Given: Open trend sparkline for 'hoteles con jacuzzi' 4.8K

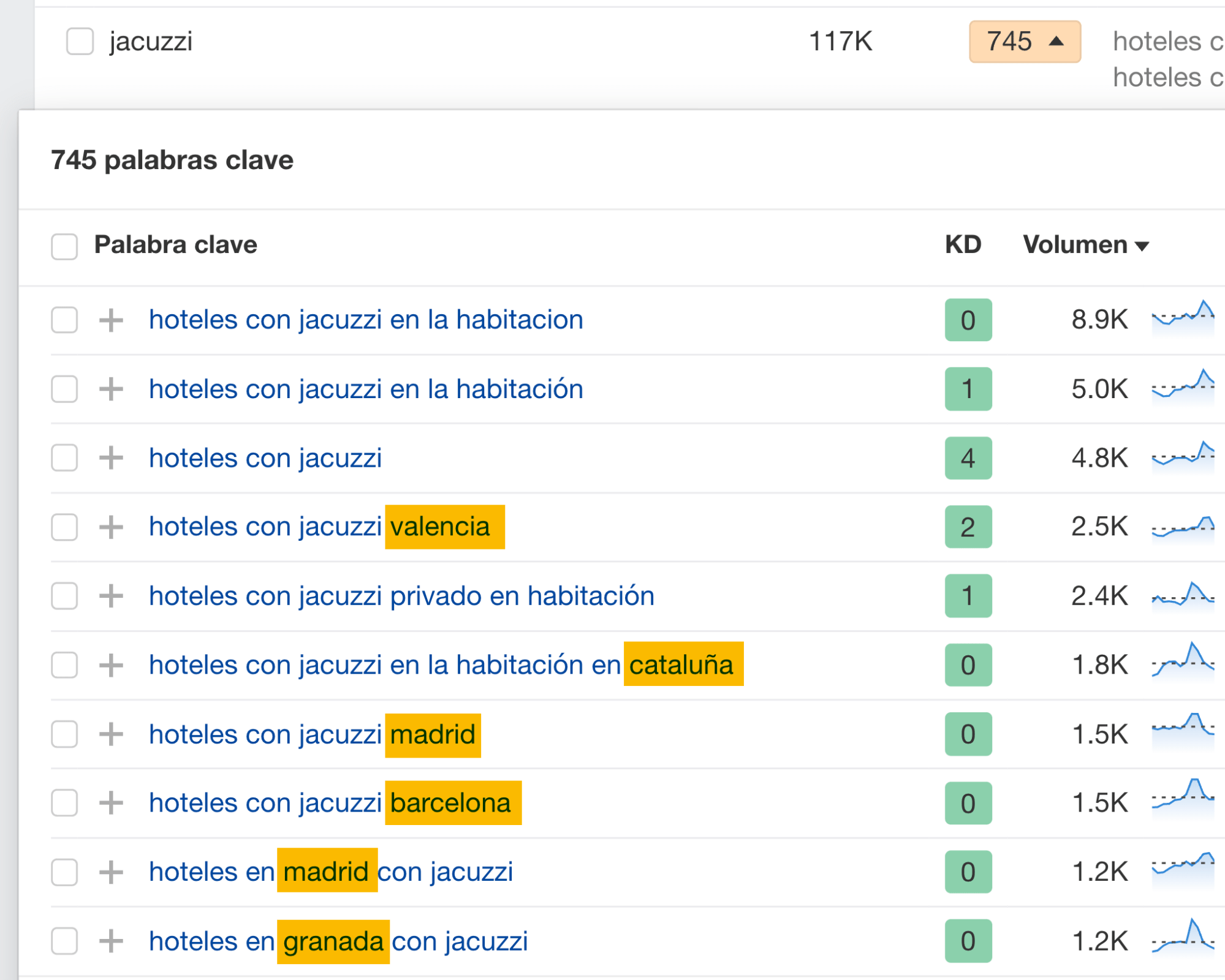Looking at the screenshot, I should tap(1183, 457).
